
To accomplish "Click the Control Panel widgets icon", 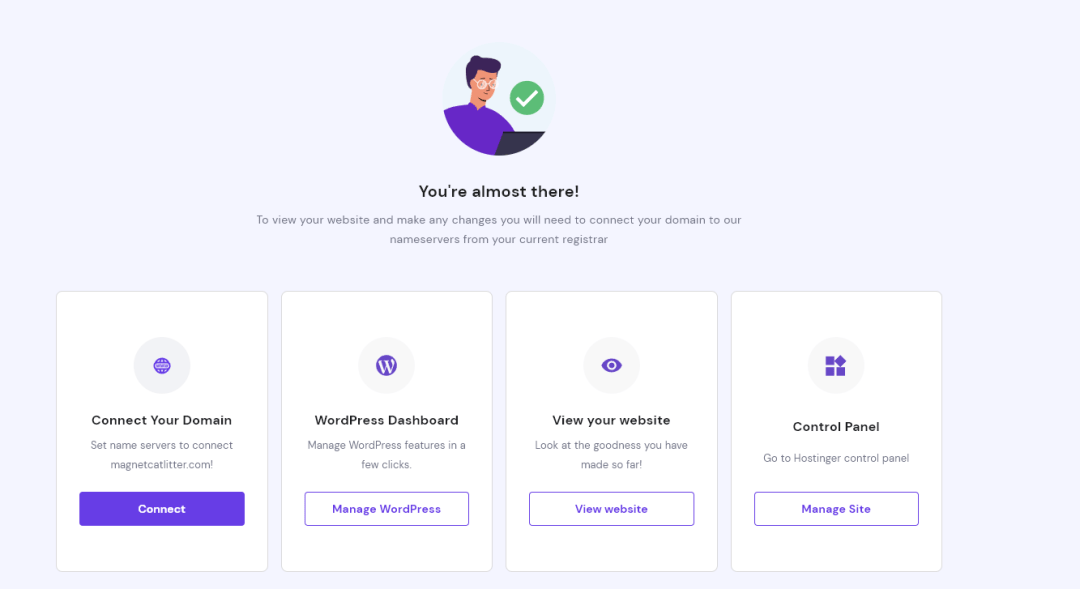I will (x=836, y=366).
